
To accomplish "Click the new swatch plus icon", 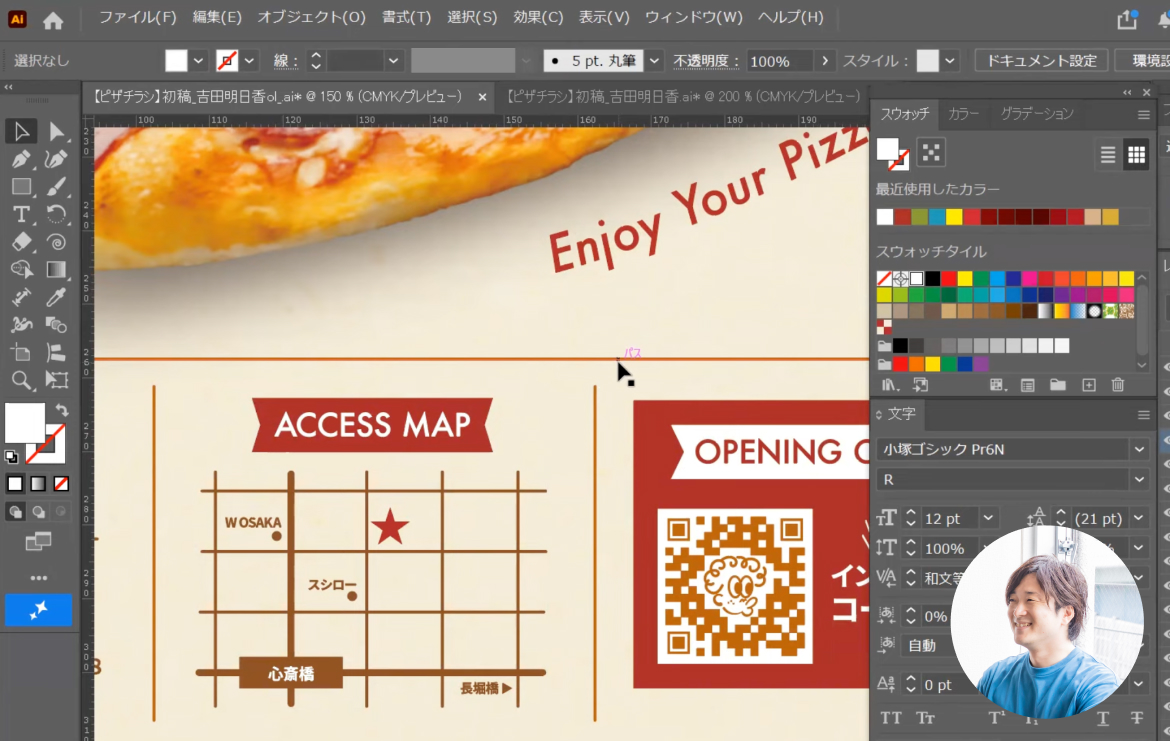I will [x=1089, y=385].
